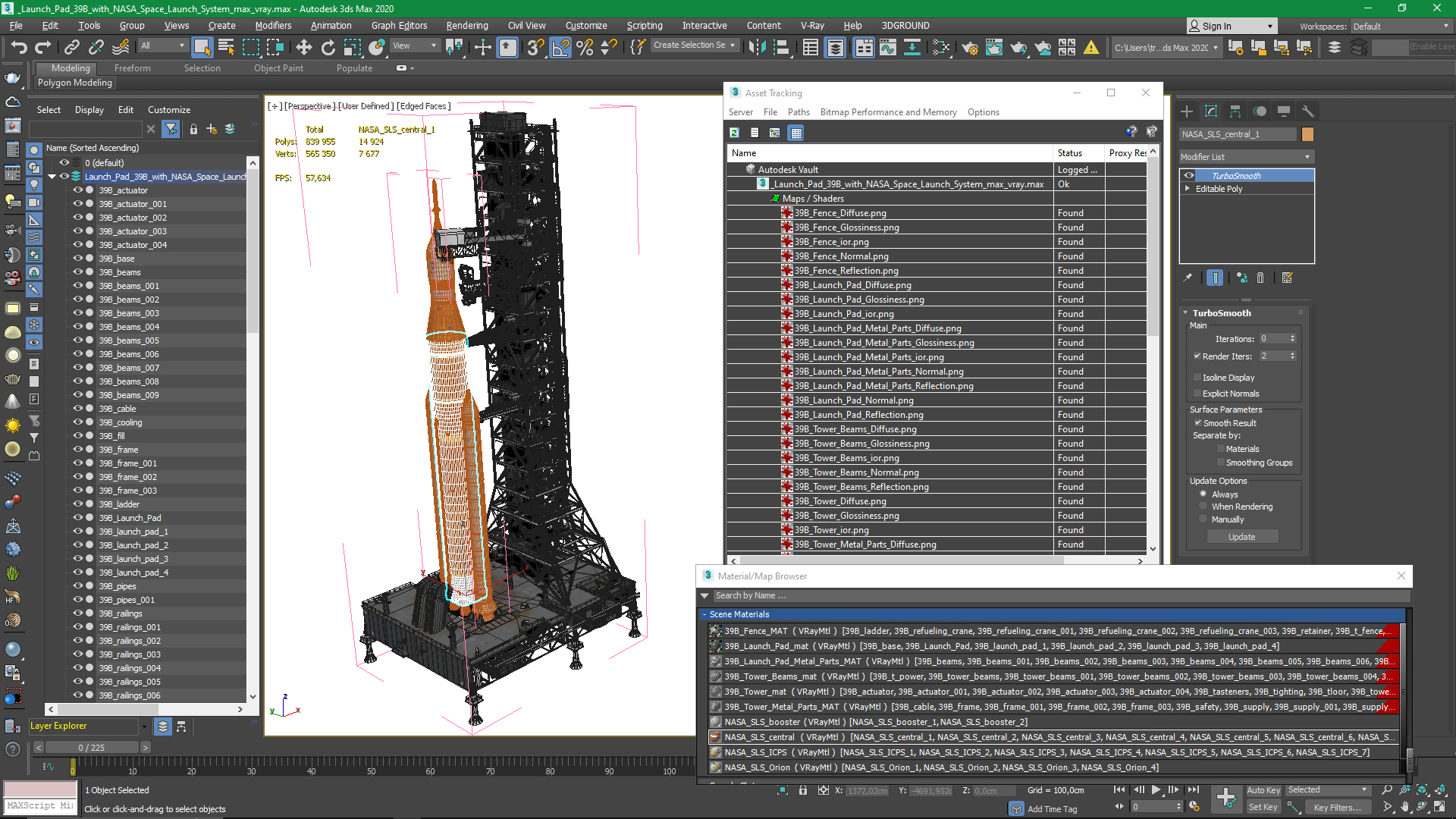Image resolution: width=1456 pixels, height=819 pixels.
Task: Disable the Render Iters checkbox
Action: (x=1197, y=356)
